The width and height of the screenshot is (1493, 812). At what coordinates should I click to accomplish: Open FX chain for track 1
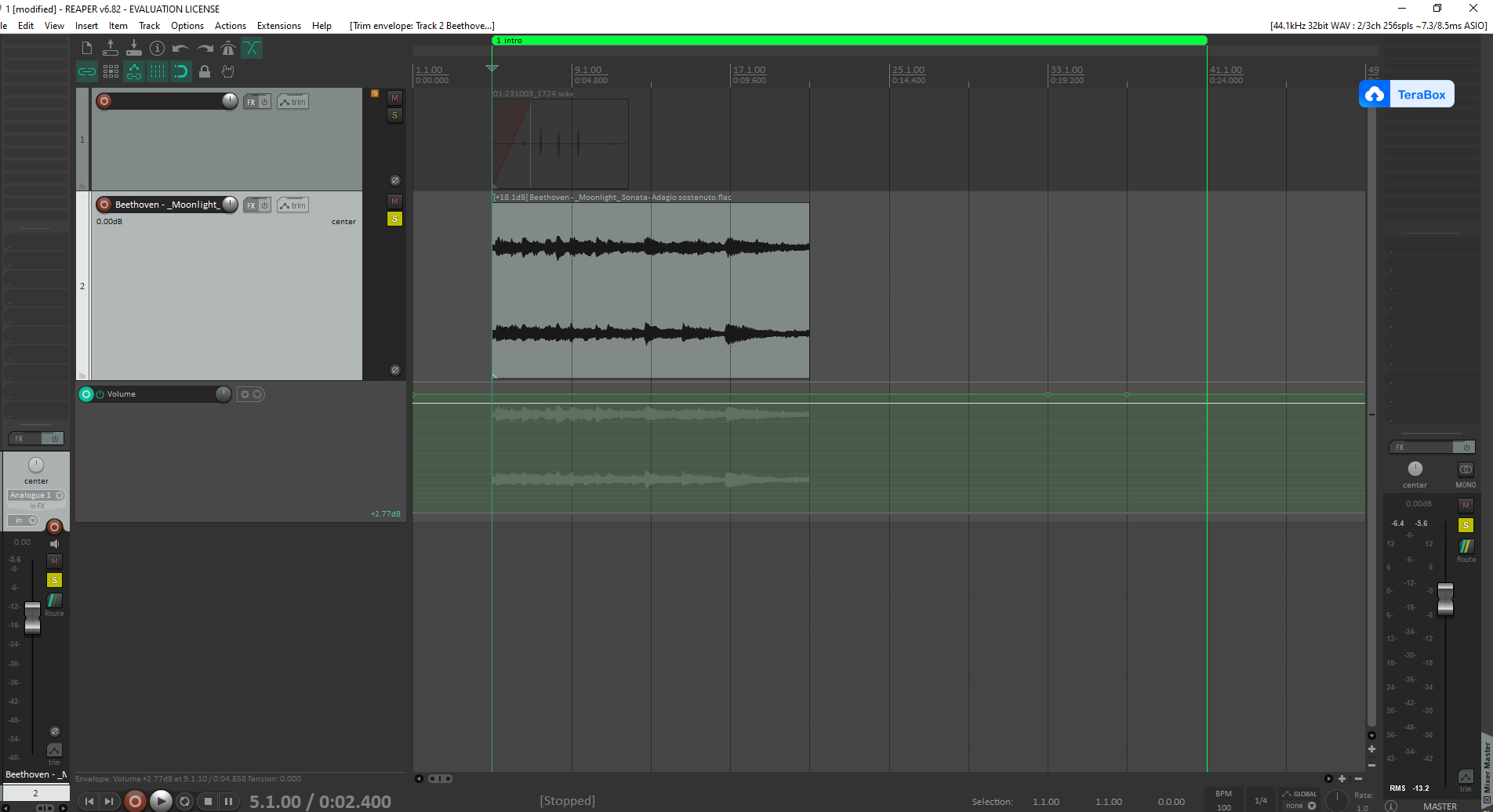[251, 102]
